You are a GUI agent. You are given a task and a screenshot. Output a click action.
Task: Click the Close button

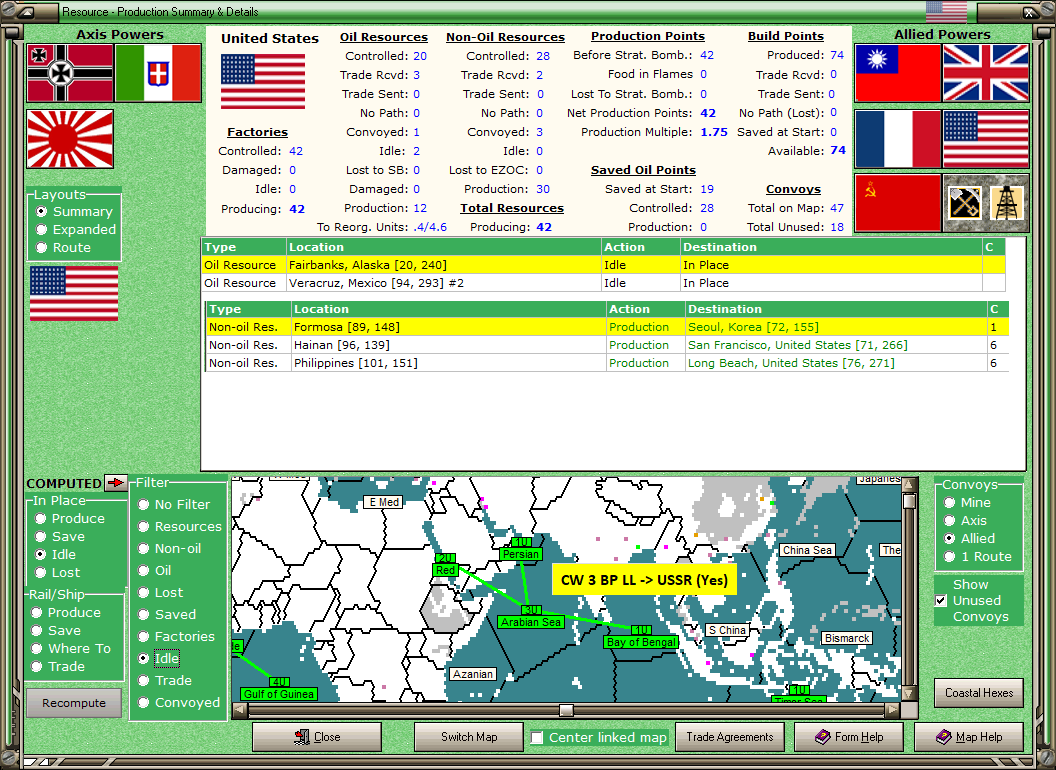[x=317, y=737]
